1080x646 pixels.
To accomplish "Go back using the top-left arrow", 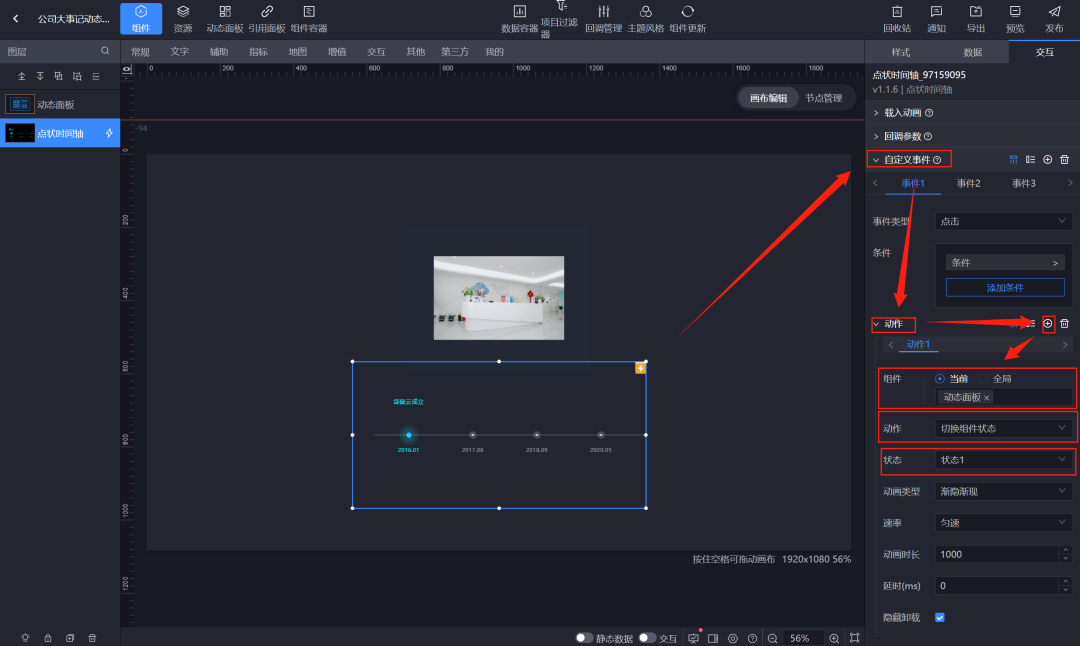I will pyautogui.click(x=16, y=19).
